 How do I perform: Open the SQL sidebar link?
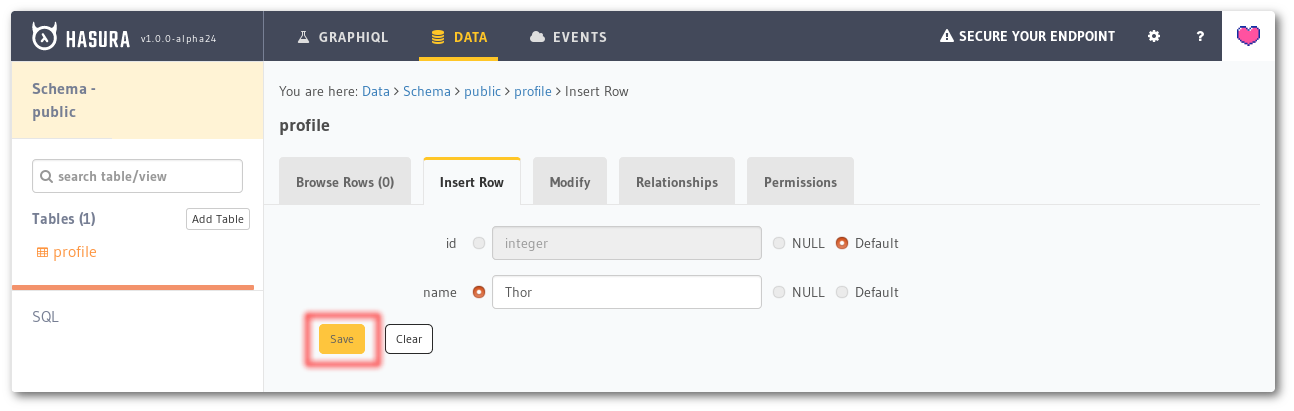(x=46, y=317)
